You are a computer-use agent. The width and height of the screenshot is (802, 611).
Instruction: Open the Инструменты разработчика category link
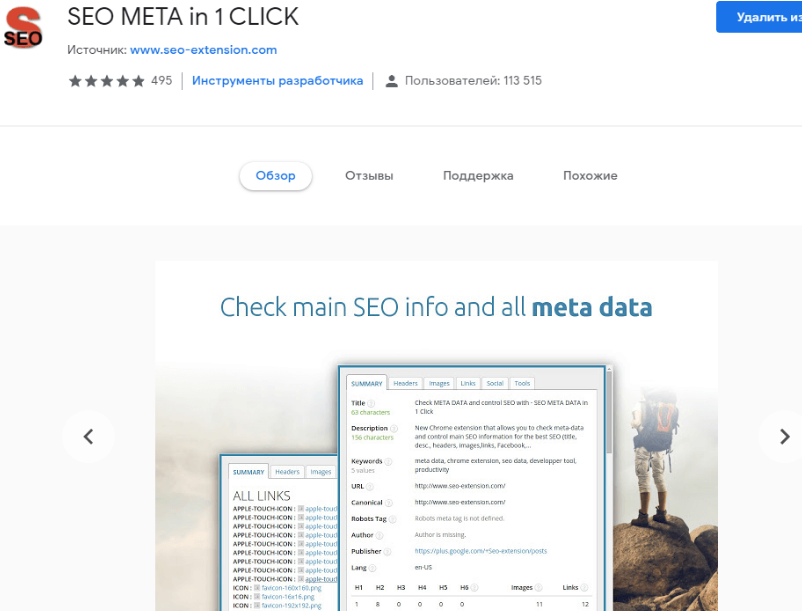(277, 81)
